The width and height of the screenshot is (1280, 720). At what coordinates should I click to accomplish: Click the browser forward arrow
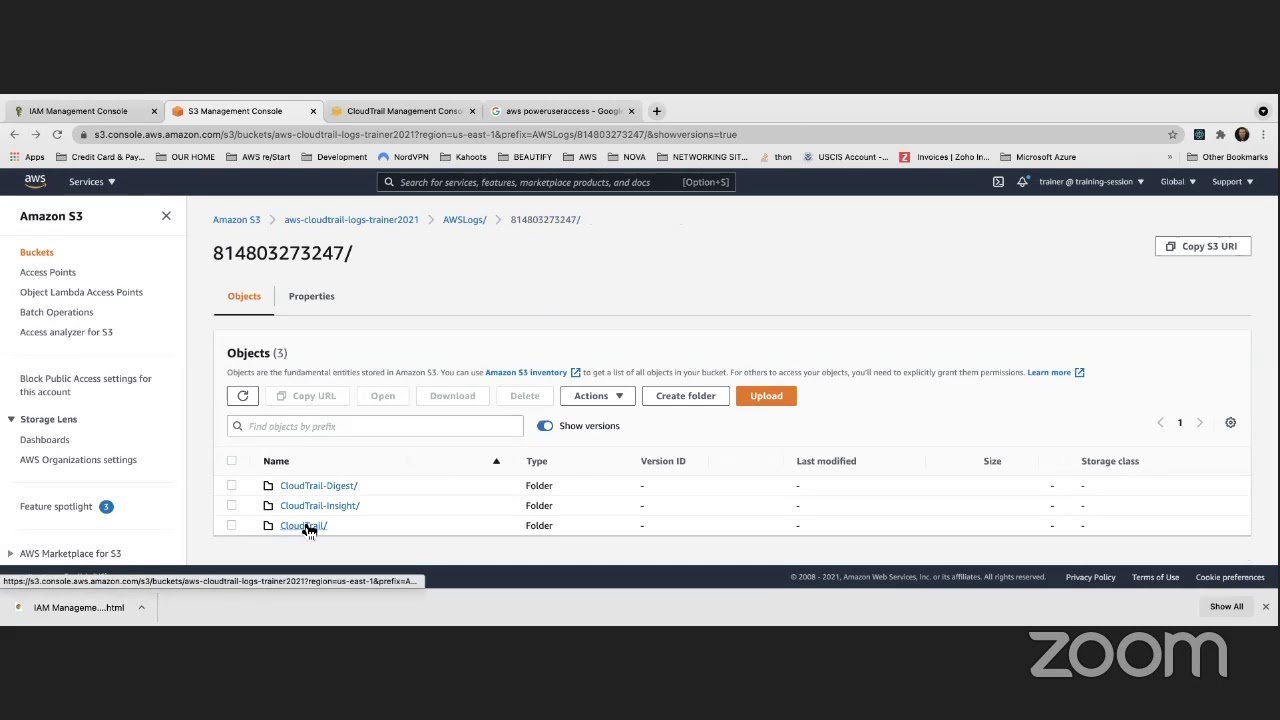click(35, 134)
